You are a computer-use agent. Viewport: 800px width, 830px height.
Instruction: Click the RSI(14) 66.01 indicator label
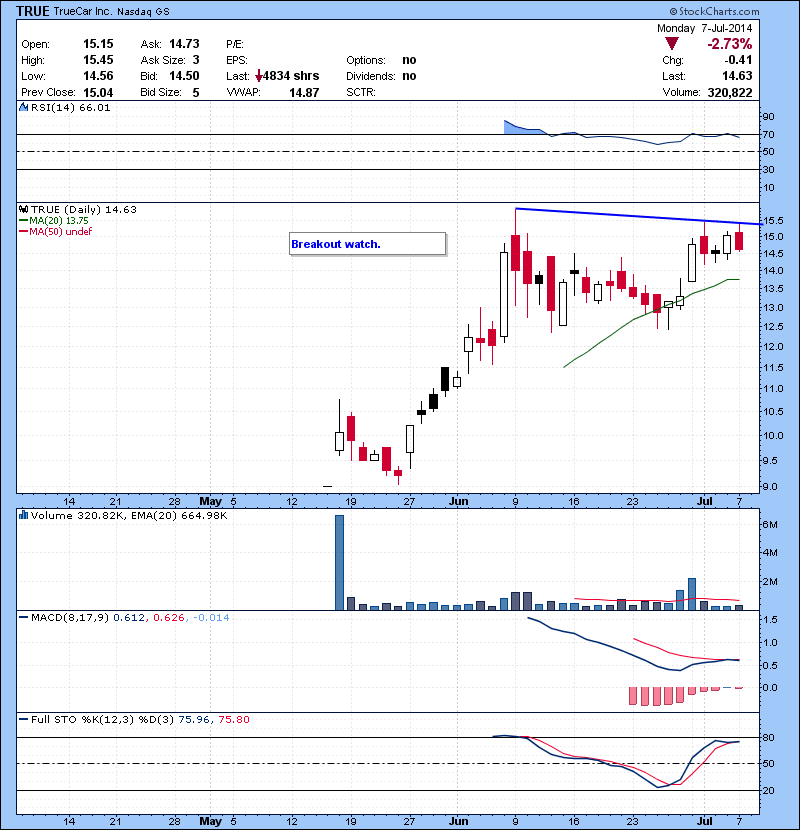pos(70,107)
